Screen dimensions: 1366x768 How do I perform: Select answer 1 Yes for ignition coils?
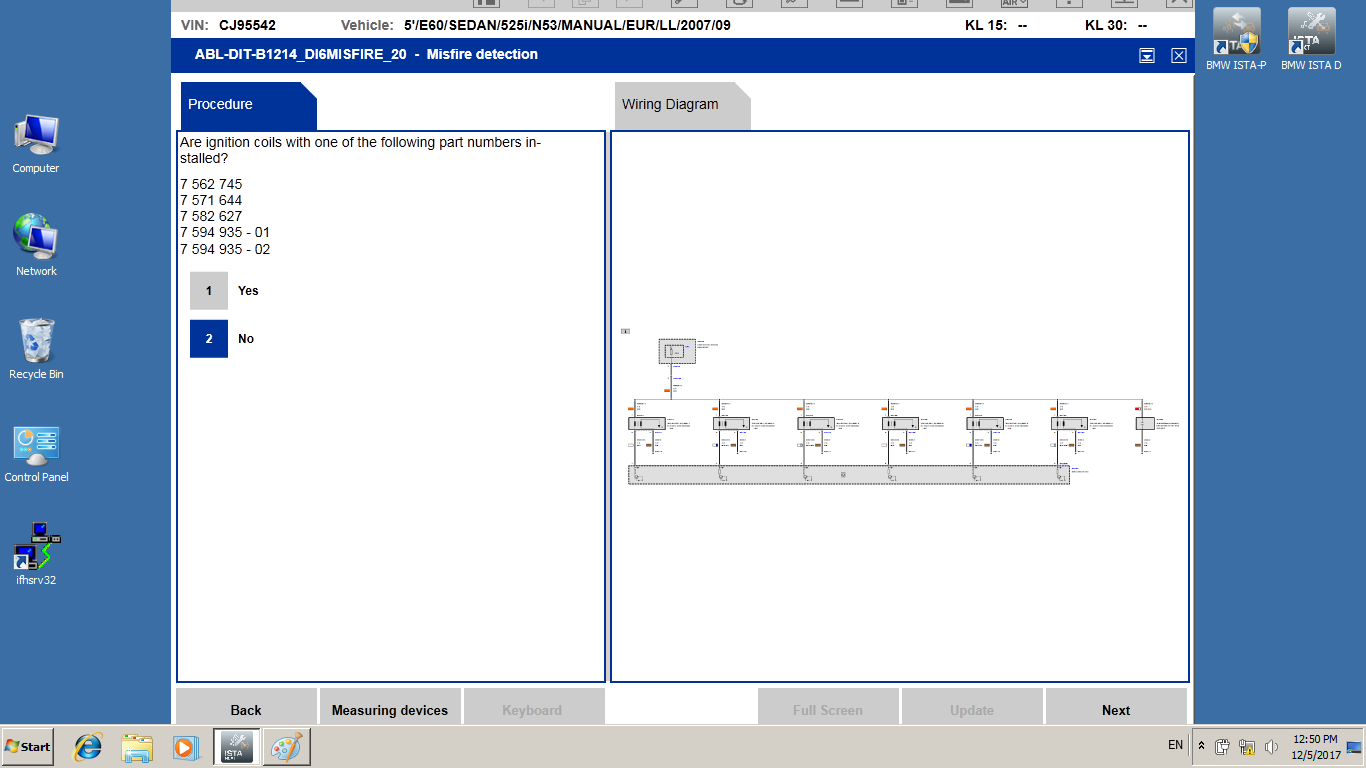point(209,291)
